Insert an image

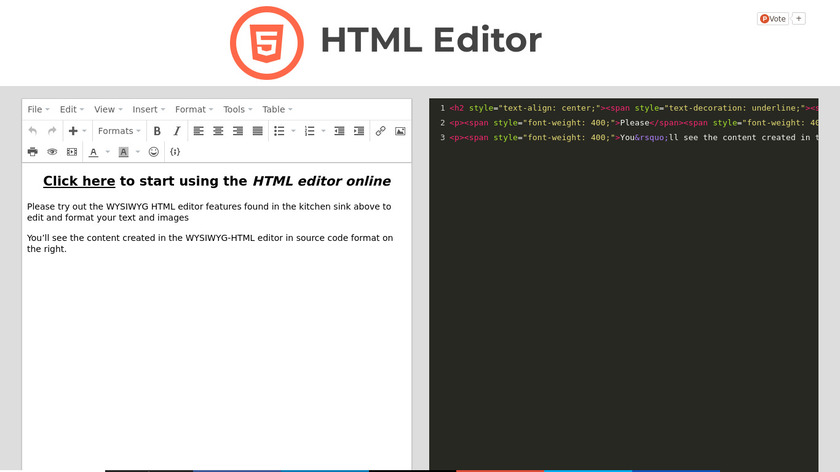point(400,131)
